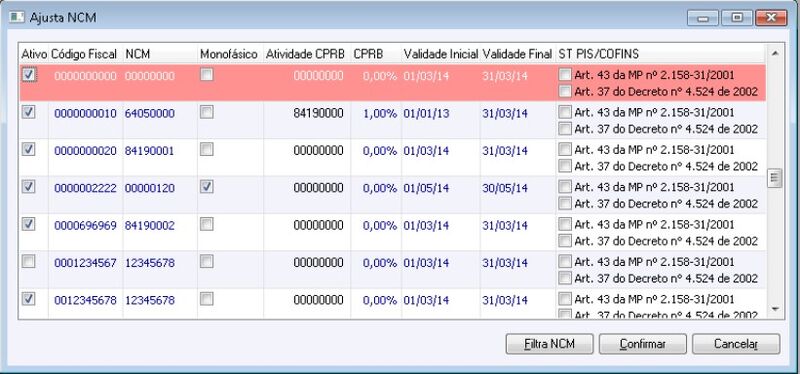
Task: Click scrollbar down arrow in table
Action: (774, 309)
